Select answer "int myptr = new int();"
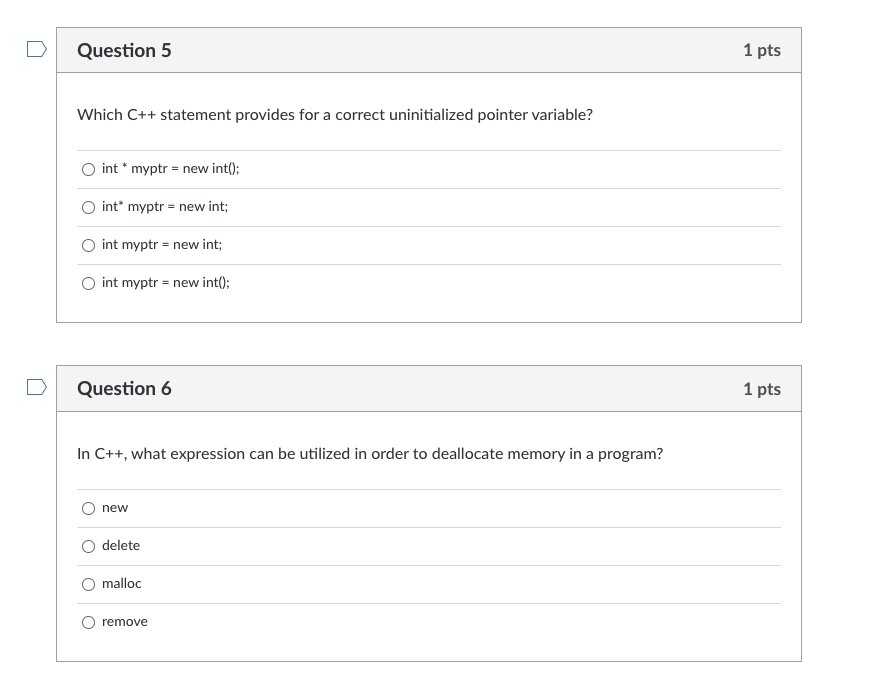Image resolution: width=890 pixels, height=680 pixels. coord(89,283)
